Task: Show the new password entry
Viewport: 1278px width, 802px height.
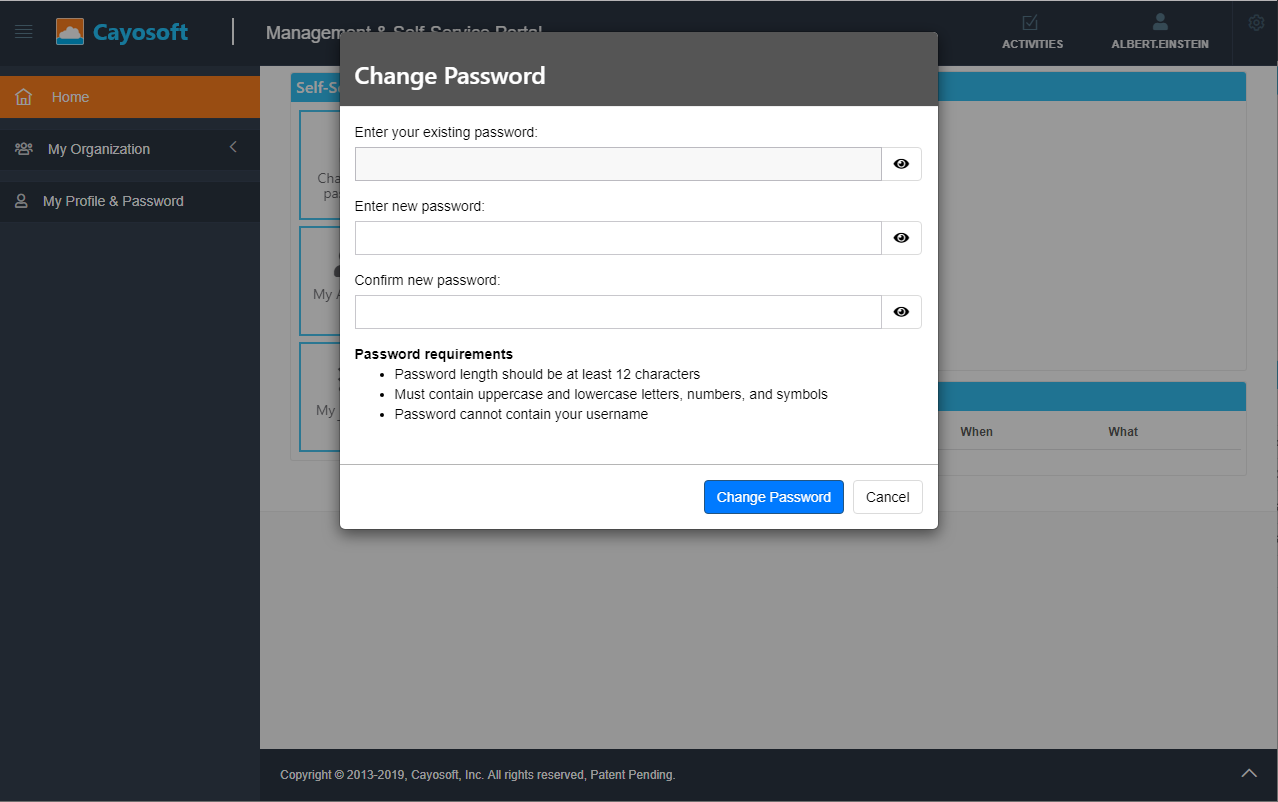Action: (x=900, y=237)
